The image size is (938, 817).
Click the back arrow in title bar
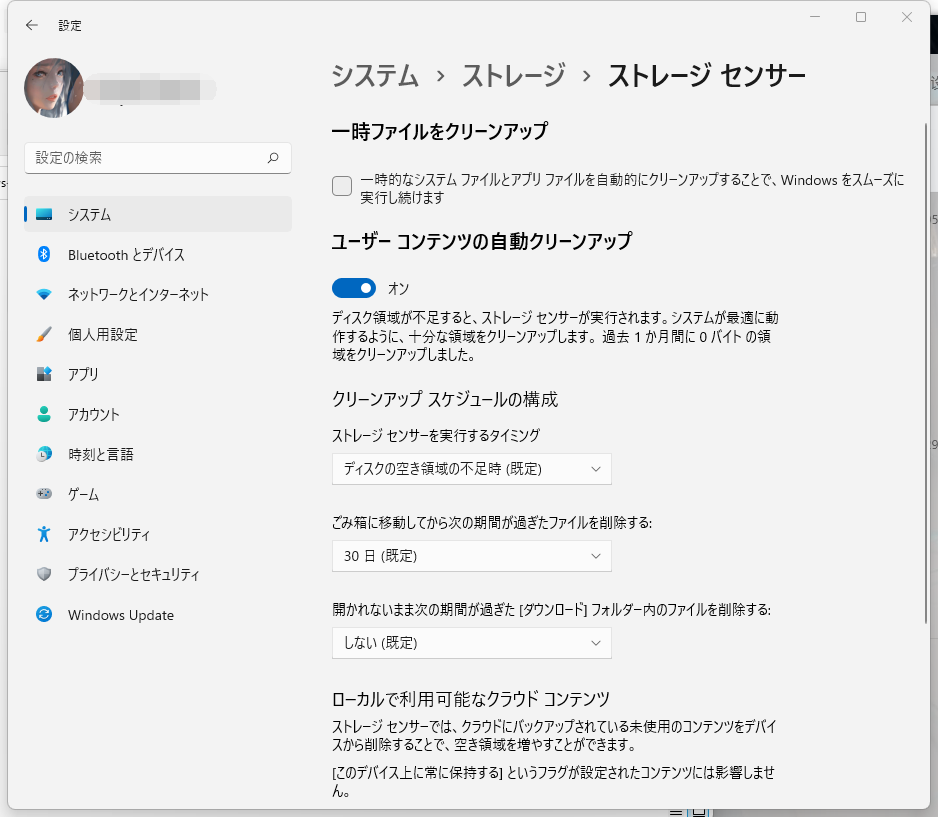tap(32, 25)
